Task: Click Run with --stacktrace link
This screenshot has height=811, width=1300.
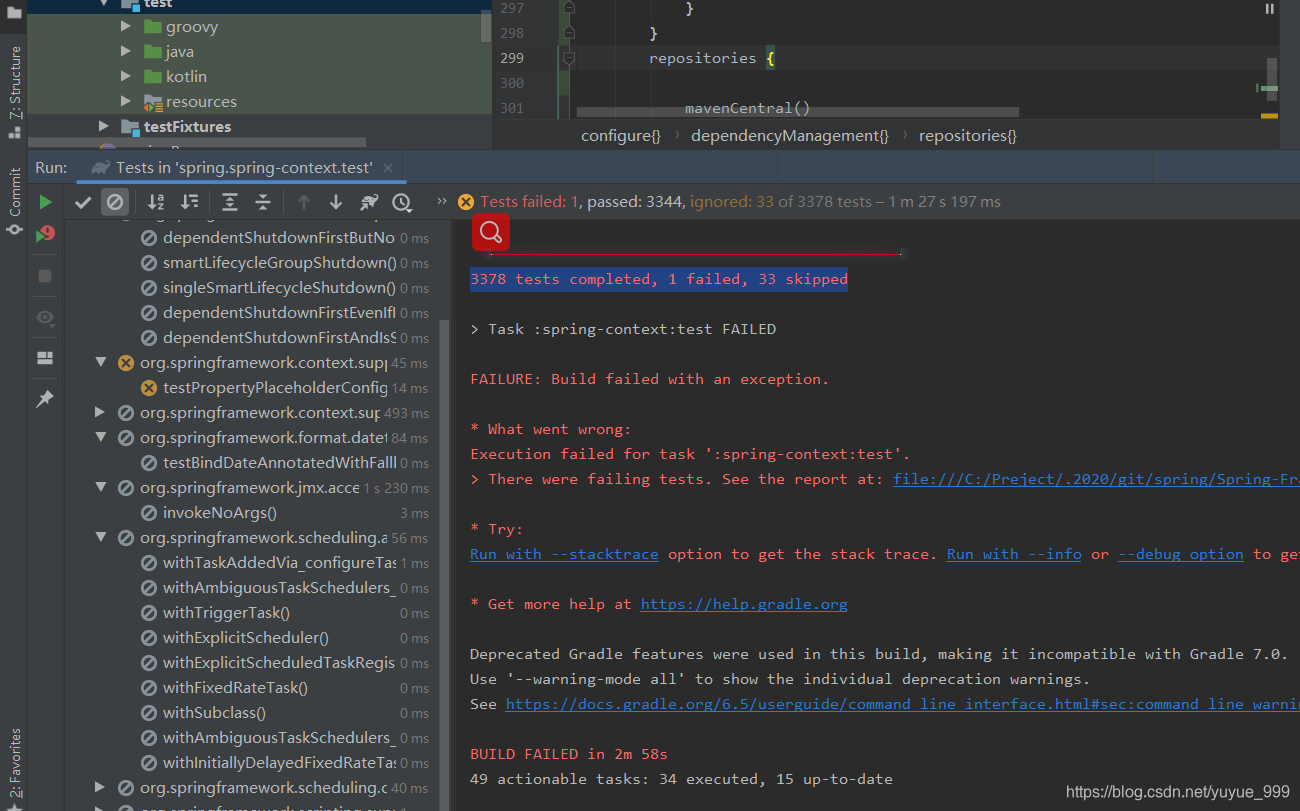Action: (x=564, y=555)
